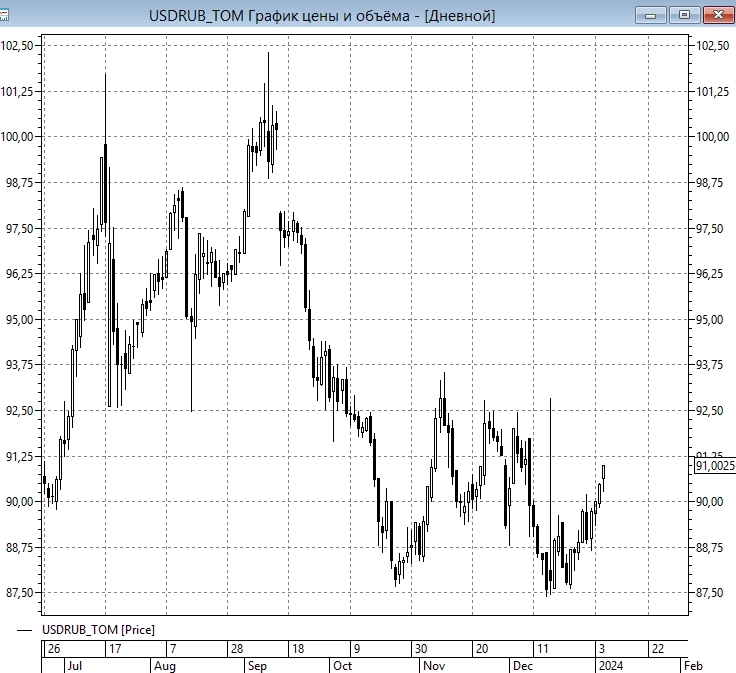Click 102,50 on the left price axis

click(x=17, y=46)
